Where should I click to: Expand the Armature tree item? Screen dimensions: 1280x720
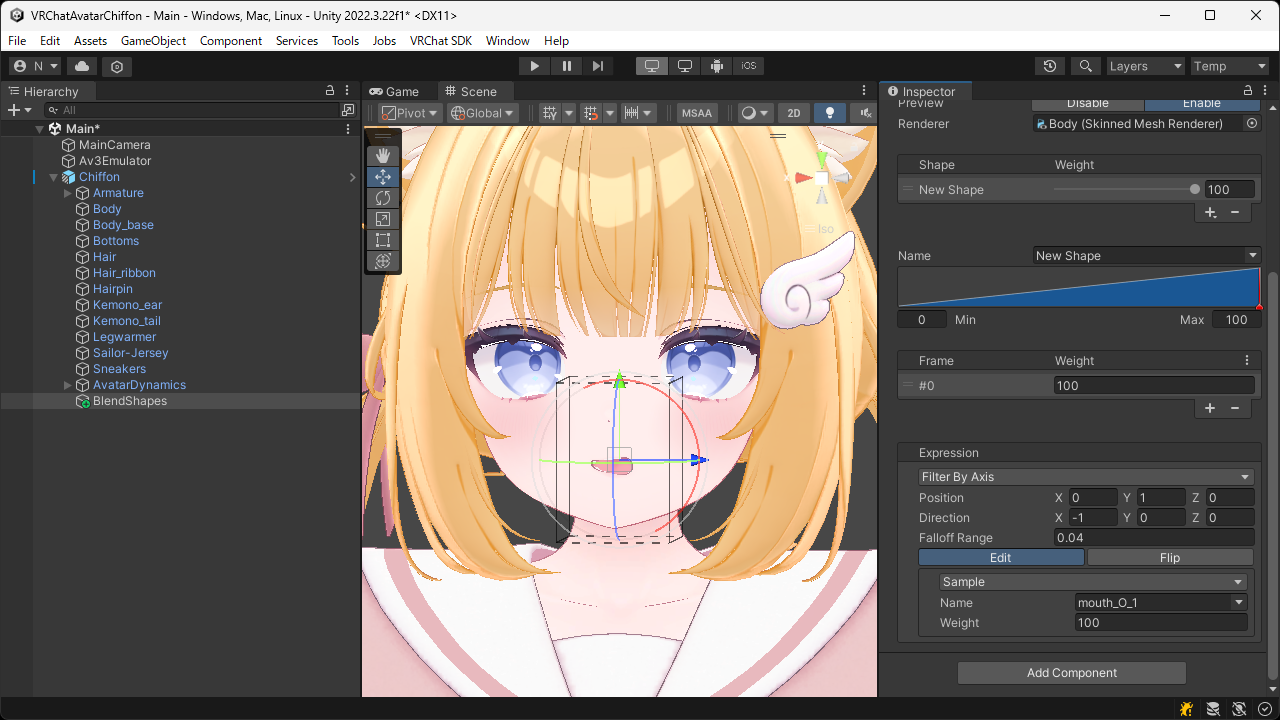[68, 193]
